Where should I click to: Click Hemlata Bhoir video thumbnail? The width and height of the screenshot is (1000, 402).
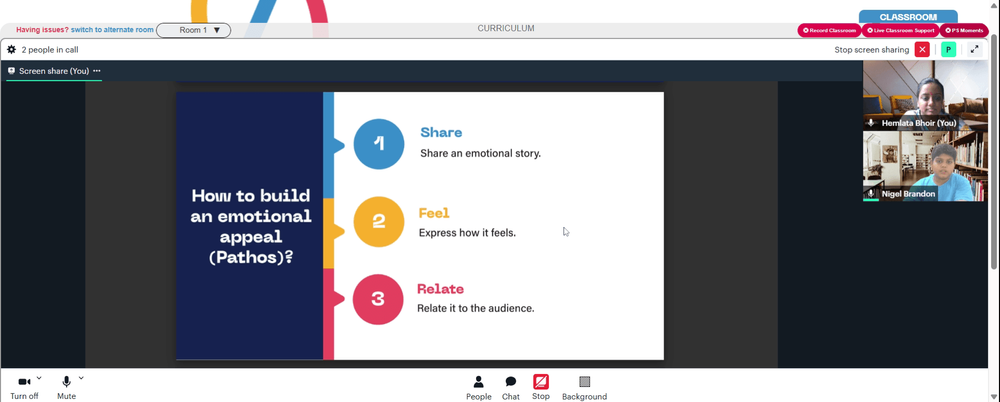925,95
